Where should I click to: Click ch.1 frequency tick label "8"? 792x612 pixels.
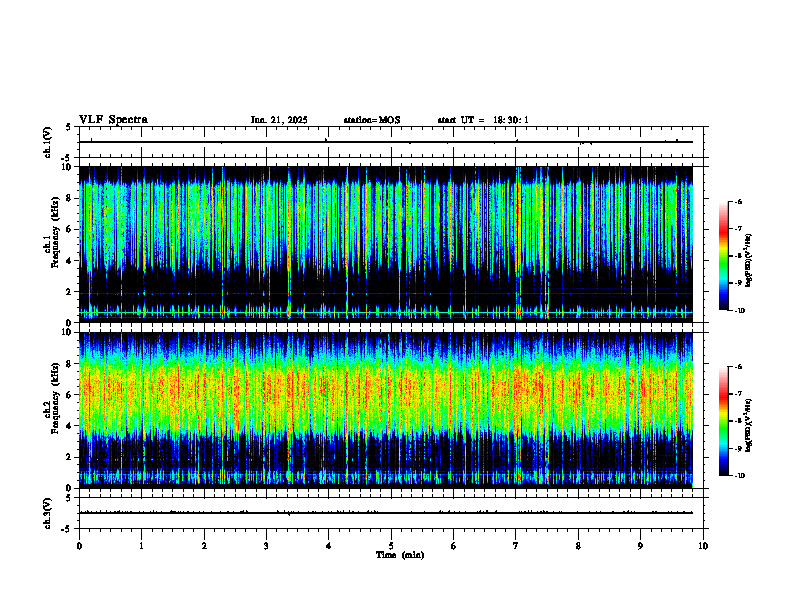tap(70, 198)
